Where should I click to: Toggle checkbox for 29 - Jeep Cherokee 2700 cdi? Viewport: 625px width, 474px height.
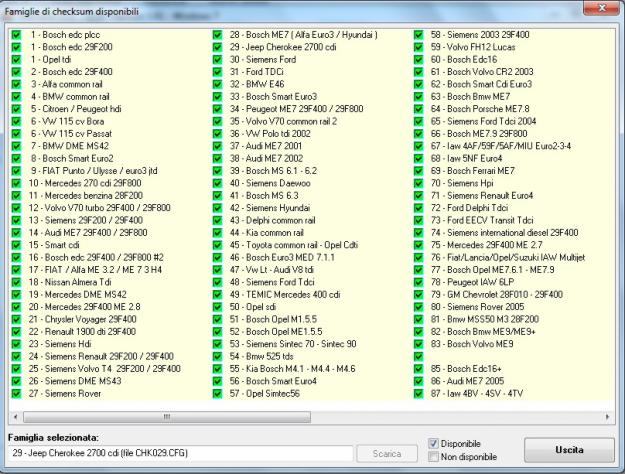pos(217,47)
